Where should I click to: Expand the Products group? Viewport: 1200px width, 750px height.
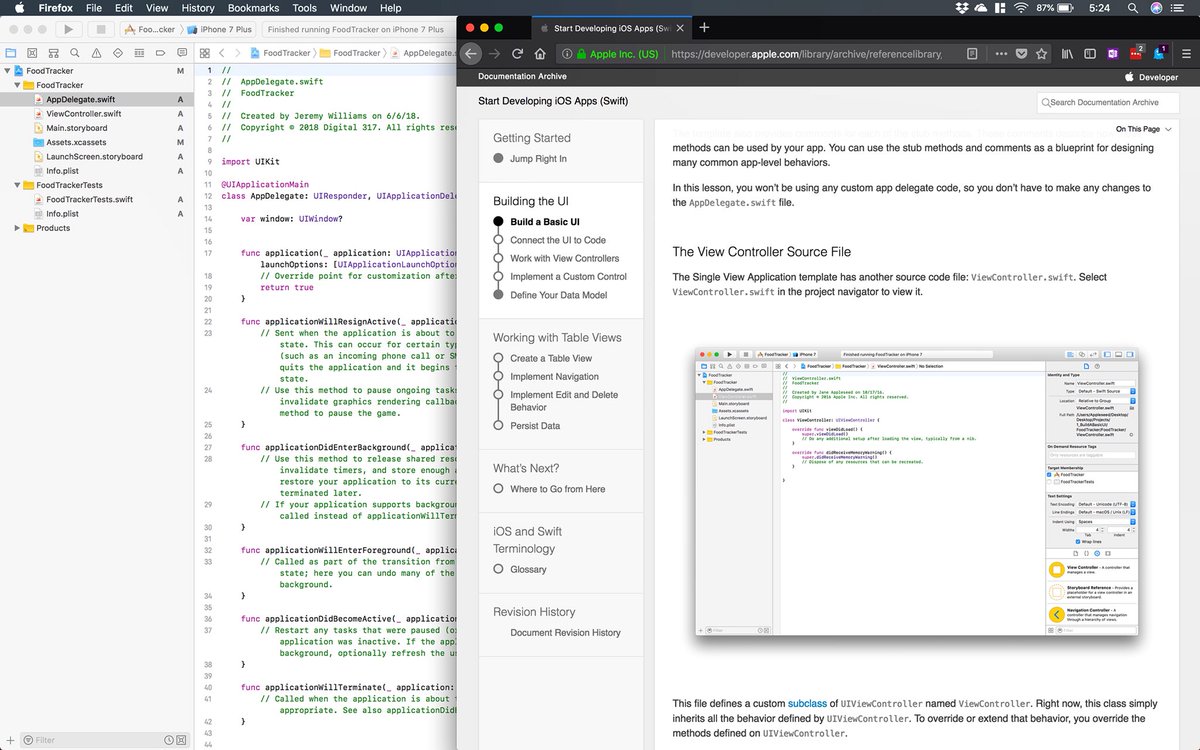point(19,228)
